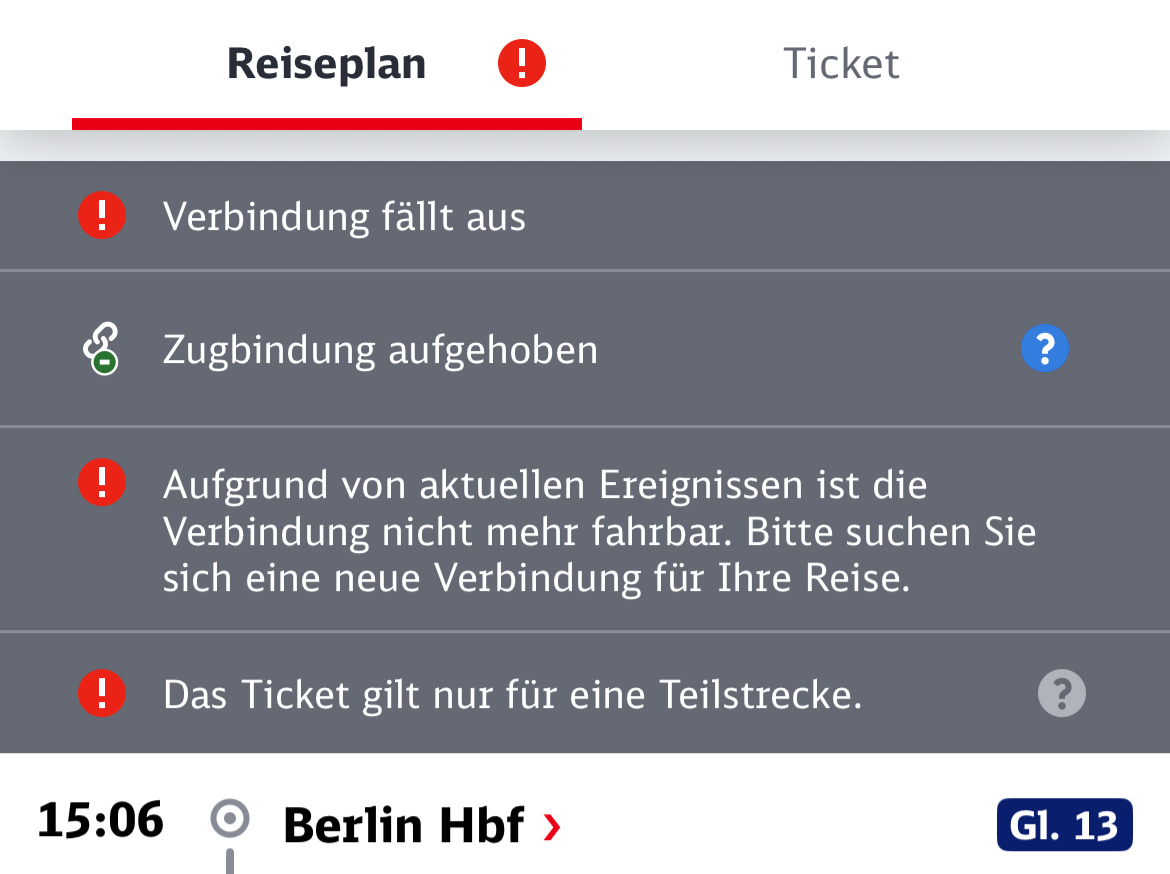
Task: Expand the red chevron next to Berlin Hbf
Action: [551, 827]
